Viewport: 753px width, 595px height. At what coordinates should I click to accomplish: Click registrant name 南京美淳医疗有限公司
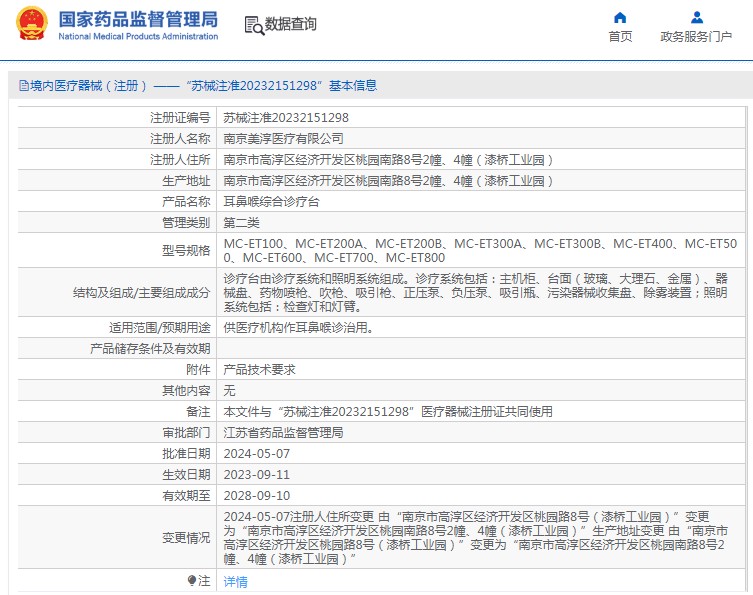pyautogui.click(x=283, y=139)
